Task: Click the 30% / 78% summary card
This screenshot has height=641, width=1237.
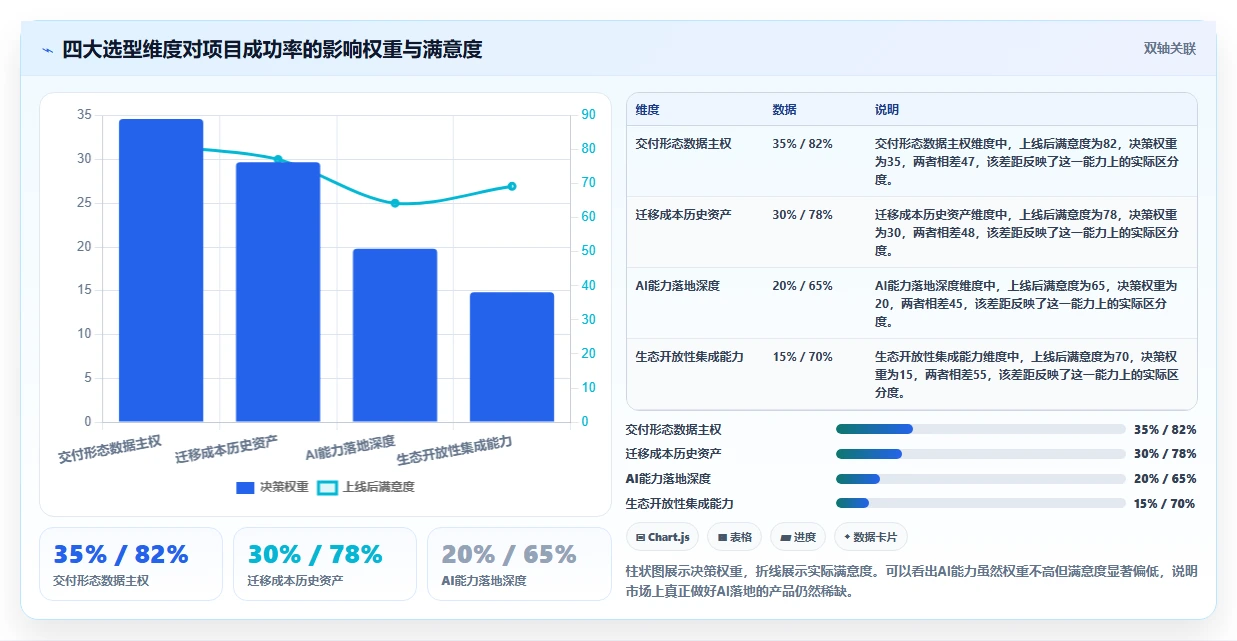Action: click(x=325, y=564)
